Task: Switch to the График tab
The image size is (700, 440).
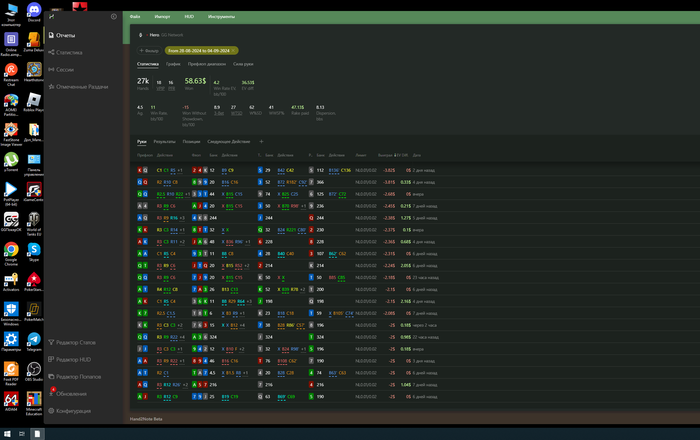Action: [173, 63]
